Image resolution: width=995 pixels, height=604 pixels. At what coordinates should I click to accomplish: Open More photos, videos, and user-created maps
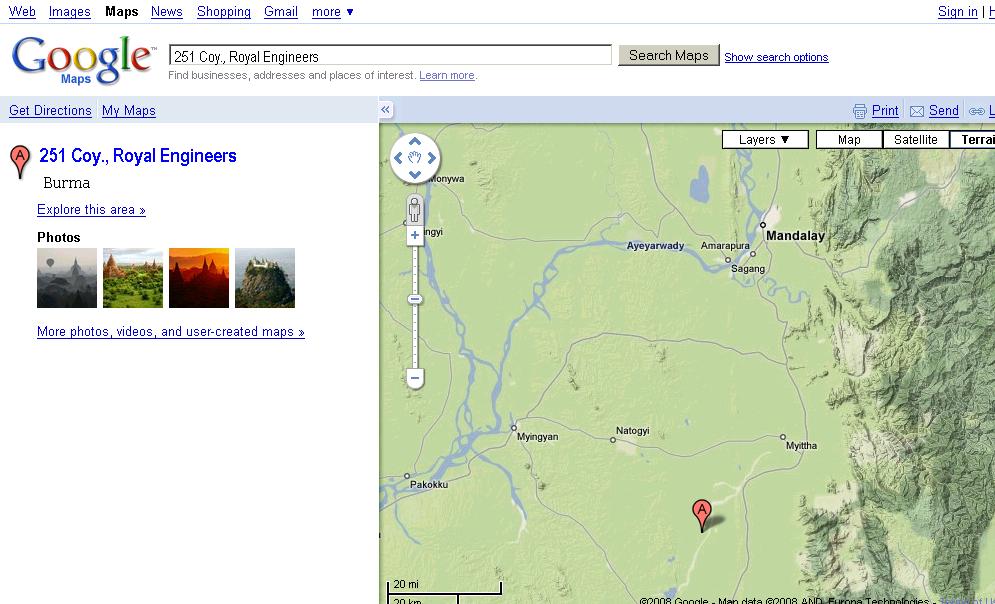tap(171, 331)
